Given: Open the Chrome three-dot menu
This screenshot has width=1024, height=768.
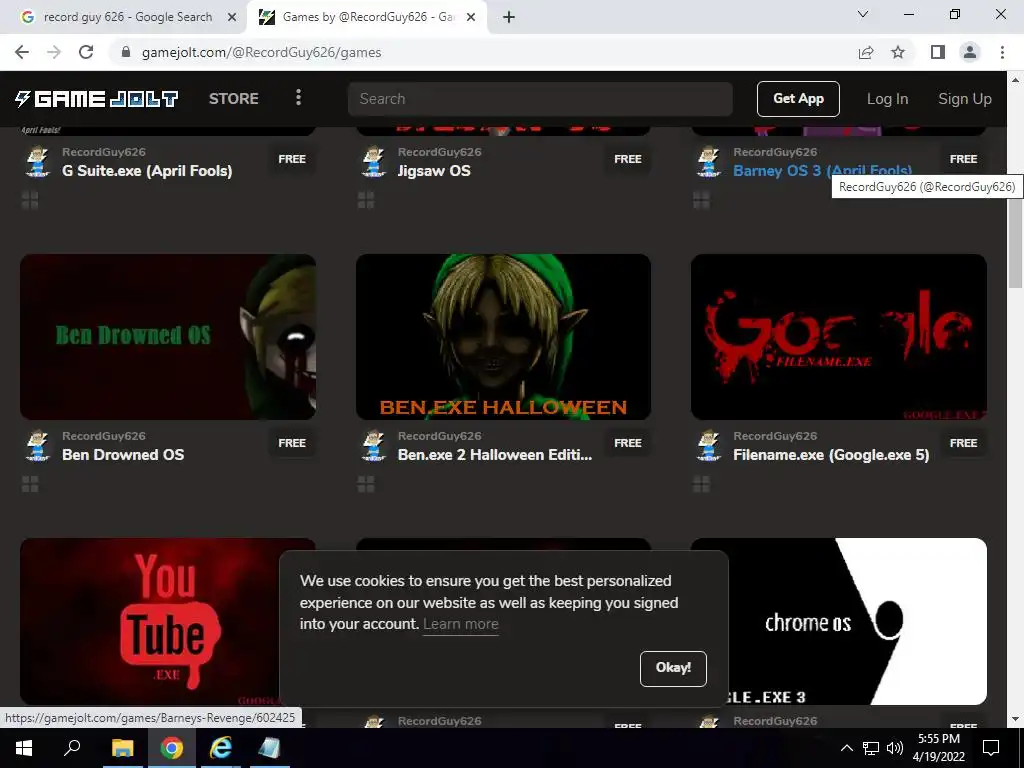Looking at the screenshot, I should [1002, 52].
